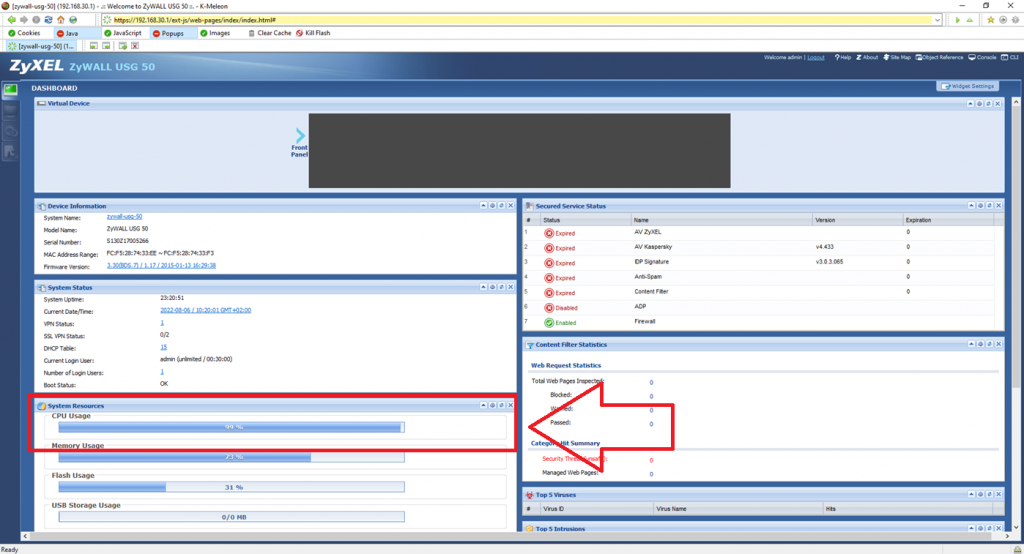This screenshot has width=1024, height=554.
Task: Click the gray forward navigation arrow
Action: 24,20
